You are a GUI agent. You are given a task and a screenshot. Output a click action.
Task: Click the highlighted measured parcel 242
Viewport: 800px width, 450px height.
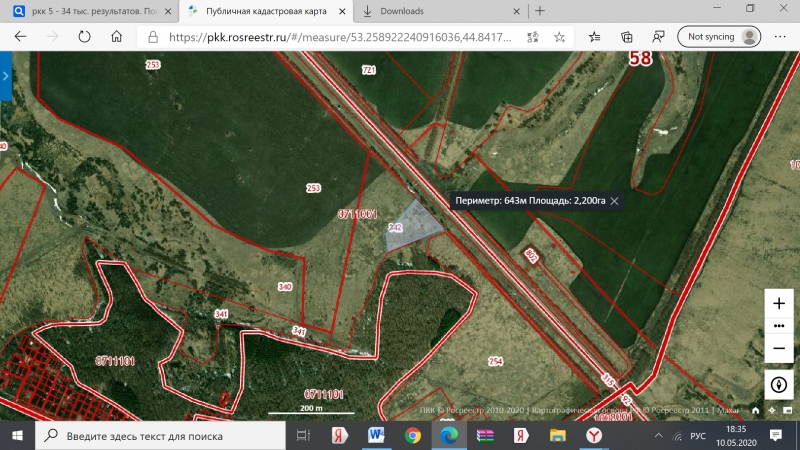[408, 226]
